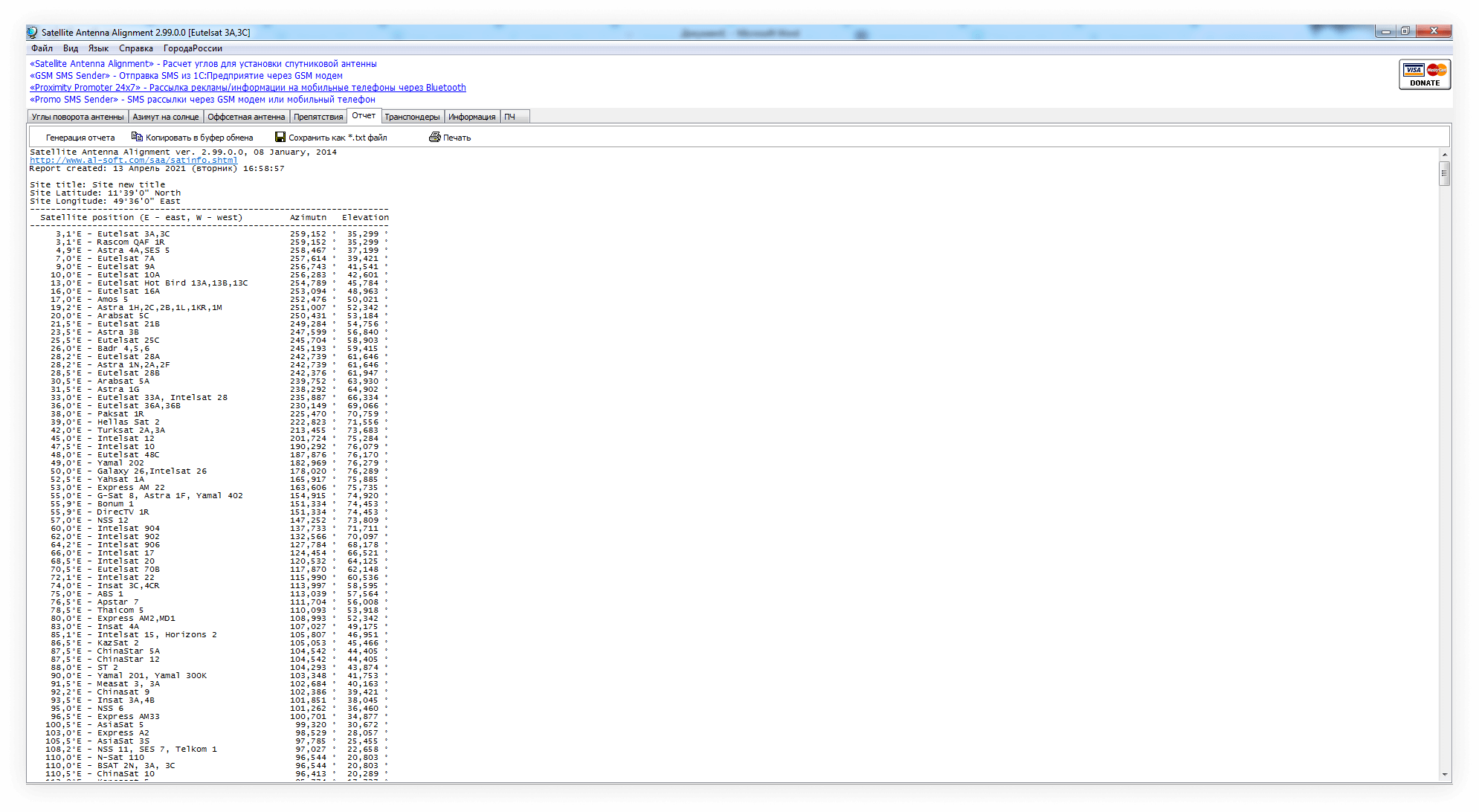Viewport: 1479px width, 812px height.
Task: Open the Язык menu
Action: [98, 48]
